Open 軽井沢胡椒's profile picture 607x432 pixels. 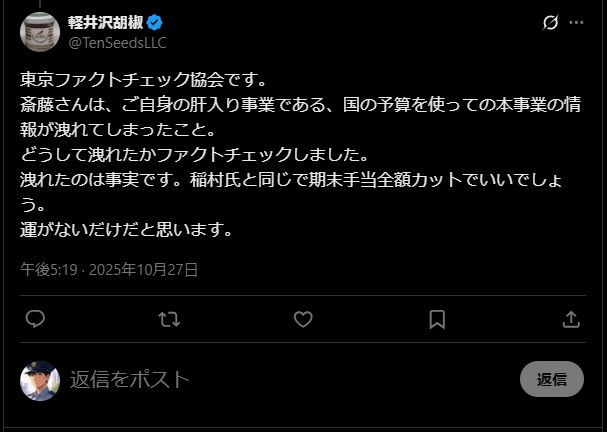coord(40,31)
